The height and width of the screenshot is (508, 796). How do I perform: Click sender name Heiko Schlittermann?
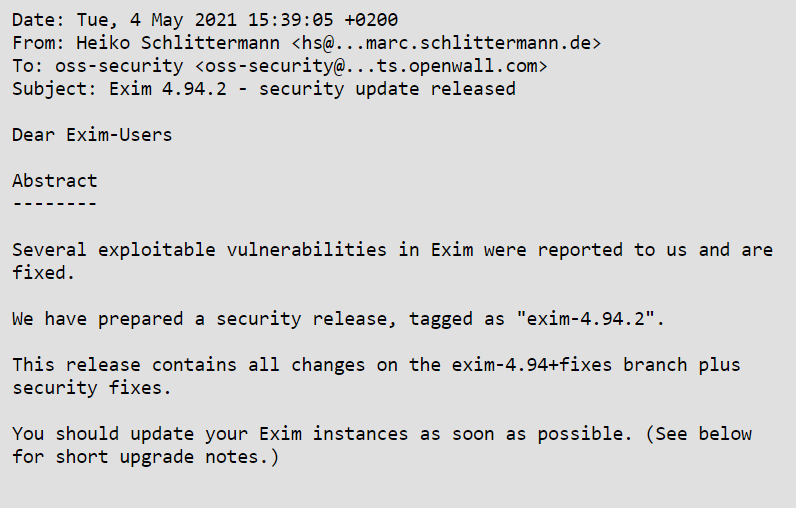coord(178,43)
